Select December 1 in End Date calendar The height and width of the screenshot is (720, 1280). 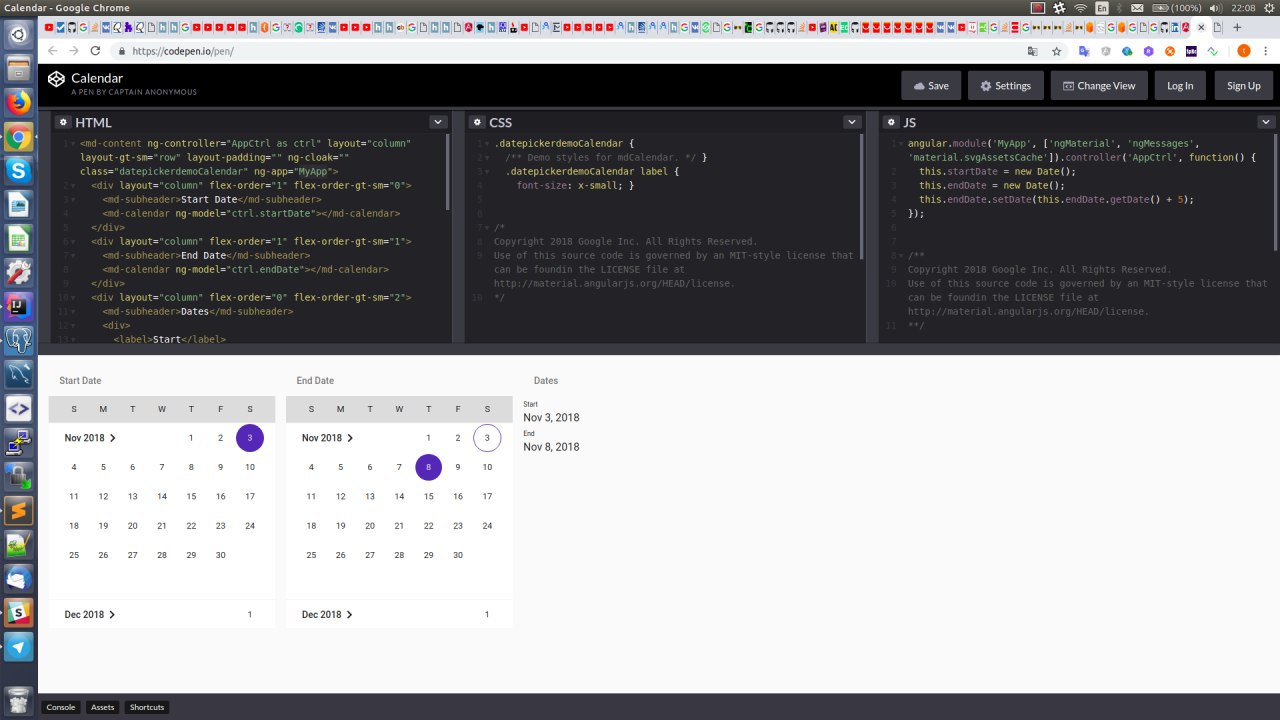487,615
